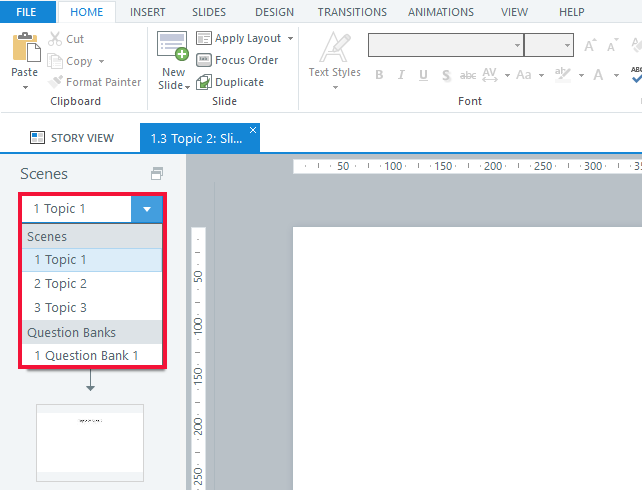The width and height of the screenshot is (642, 490).
Task: Click the Cut button label
Action: pyautogui.click(x=75, y=39)
